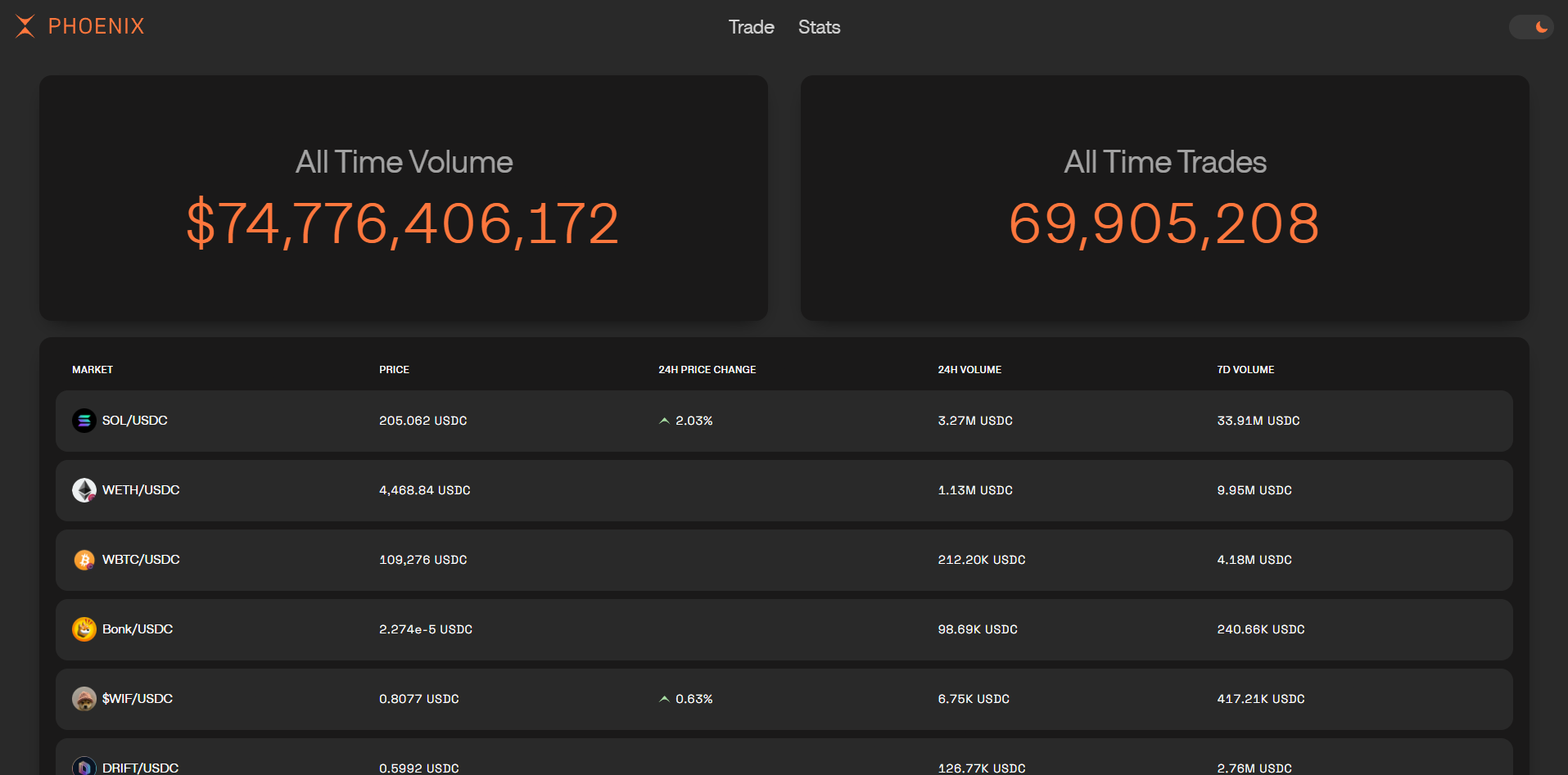Click the SOL 24h price-up arrow
This screenshot has height=775, width=1568.
point(664,421)
